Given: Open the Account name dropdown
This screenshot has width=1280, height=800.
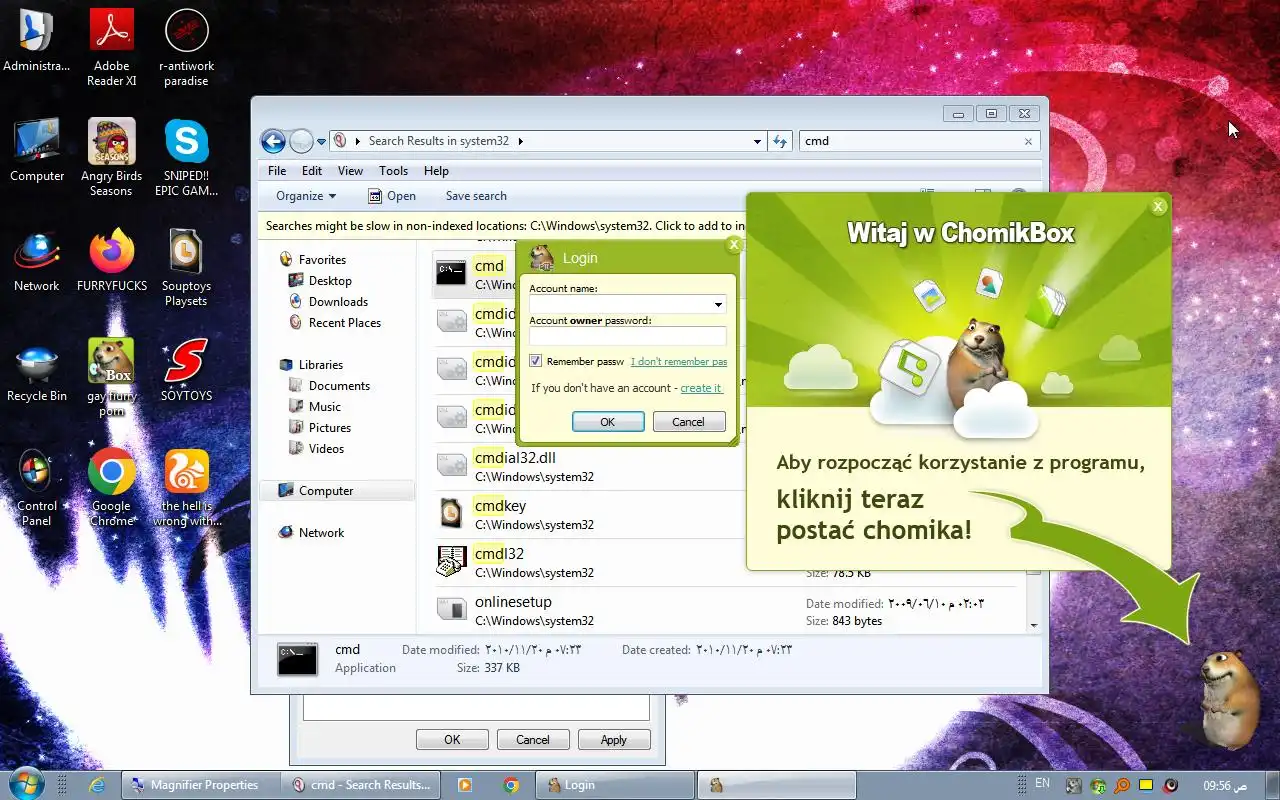Looking at the screenshot, I should [x=718, y=304].
